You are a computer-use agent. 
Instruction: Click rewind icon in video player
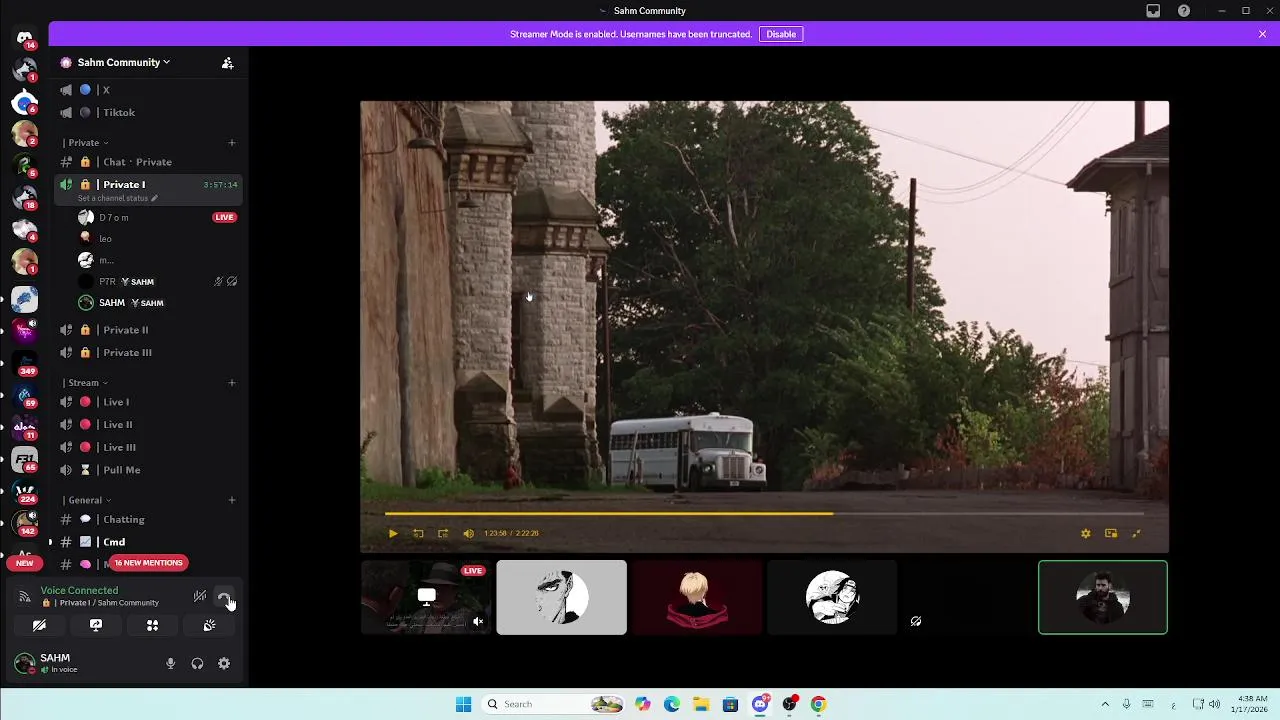point(418,533)
